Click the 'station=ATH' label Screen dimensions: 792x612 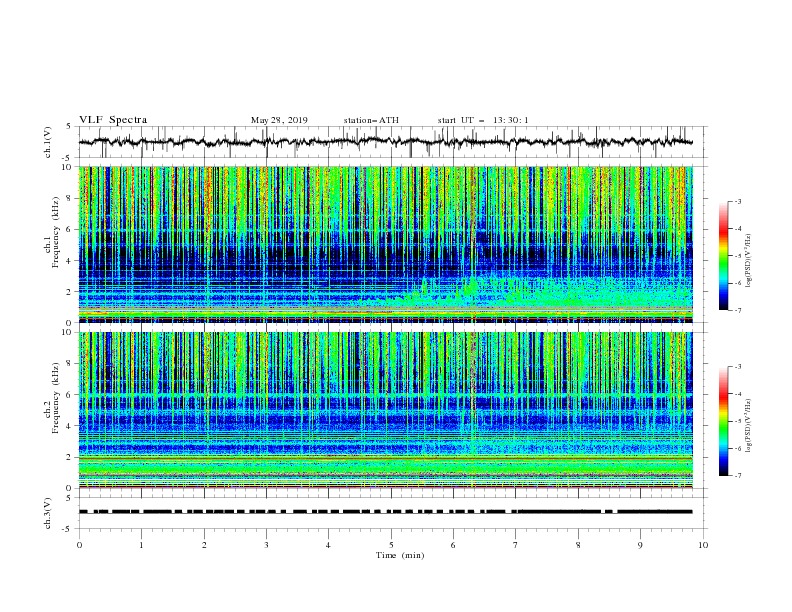tap(371, 120)
